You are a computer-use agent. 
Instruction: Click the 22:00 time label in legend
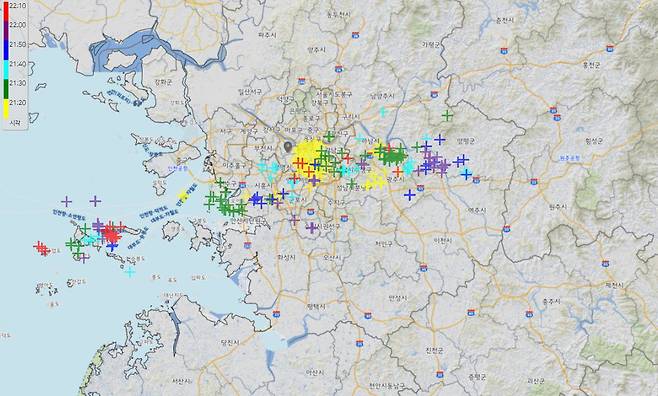tap(18, 25)
